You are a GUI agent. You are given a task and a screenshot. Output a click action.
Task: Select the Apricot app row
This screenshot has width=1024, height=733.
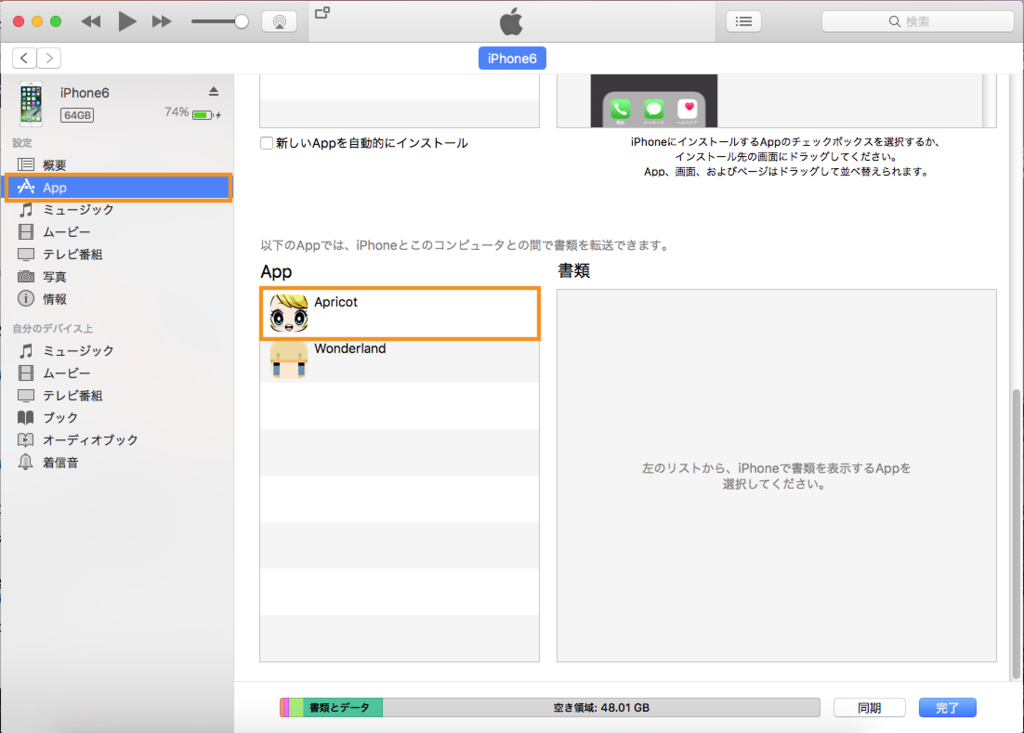pyautogui.click(x=400, y=313)
